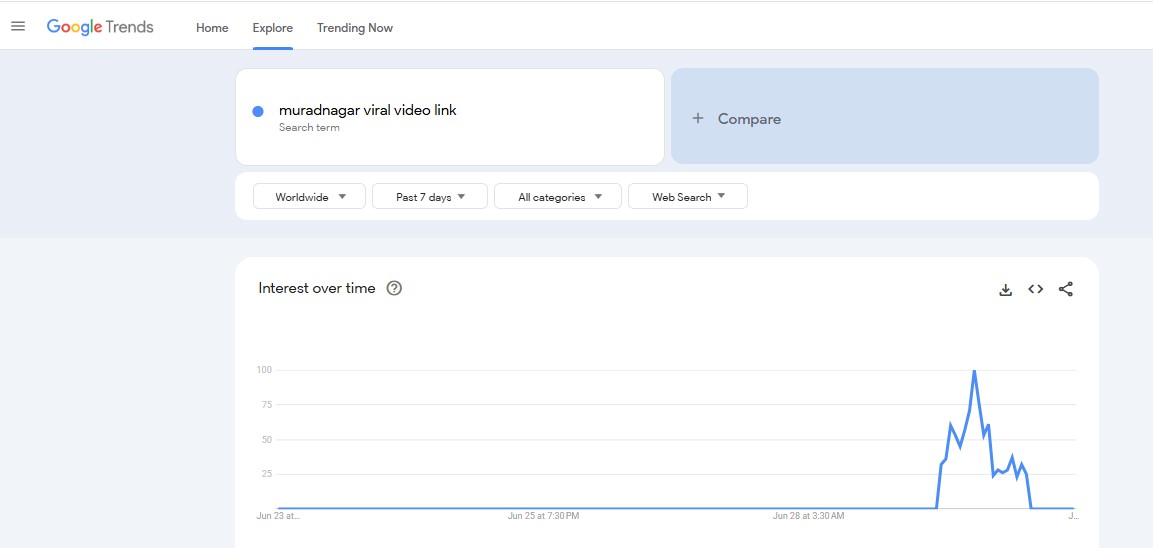Click the Jun 28 at 3:30 AM axis label
The image size is (1153, 548).
coord(808,517)
